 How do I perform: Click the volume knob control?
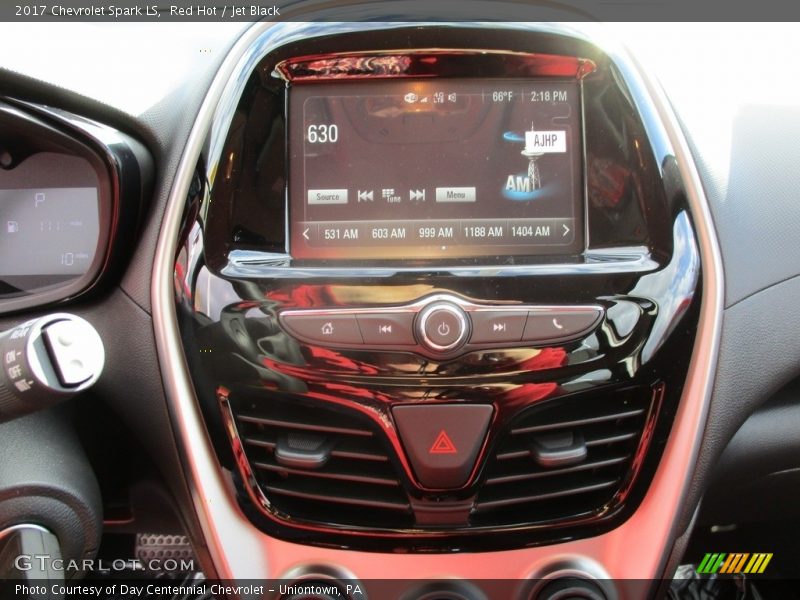point(444,325)
